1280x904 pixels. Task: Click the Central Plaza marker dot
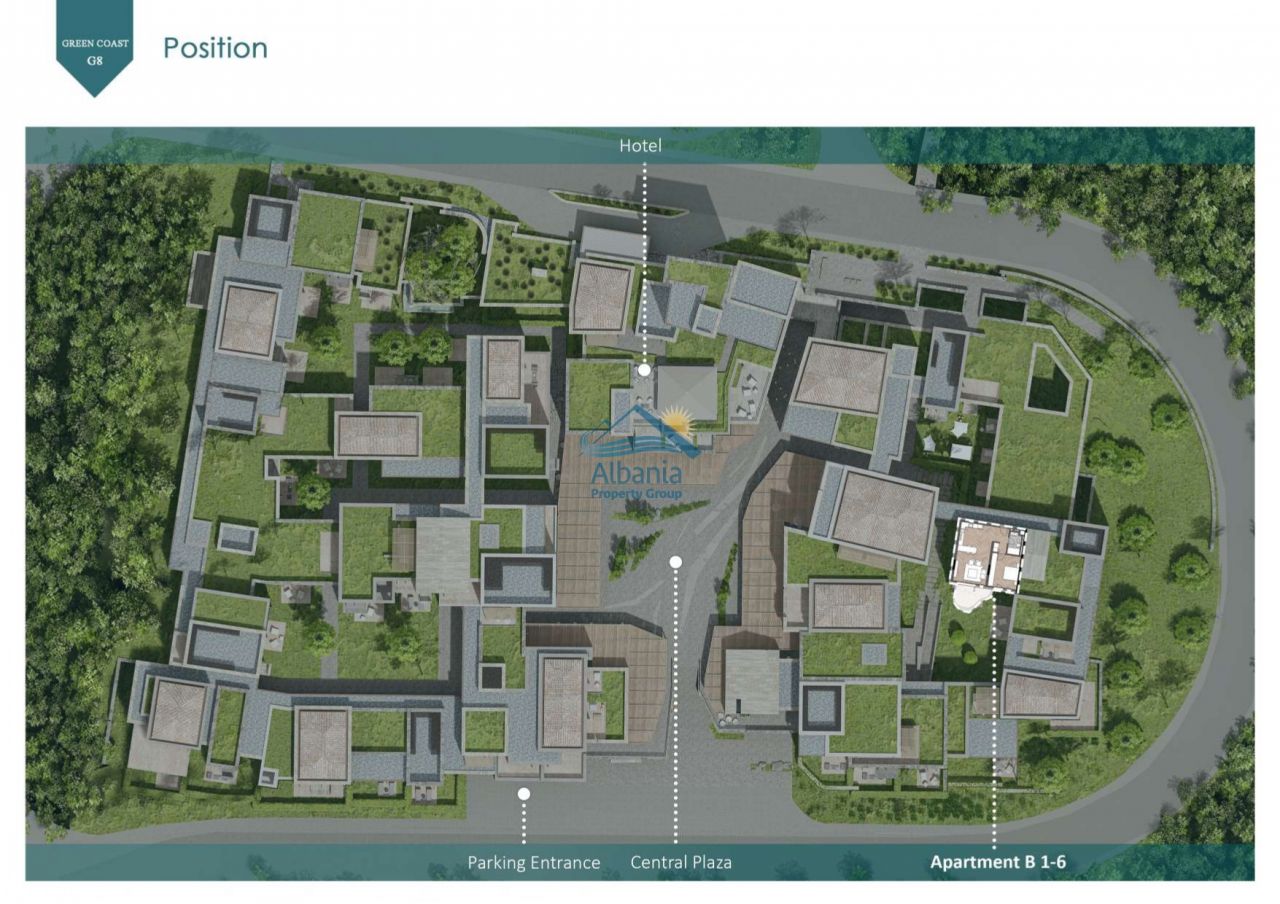pos(676,562)
